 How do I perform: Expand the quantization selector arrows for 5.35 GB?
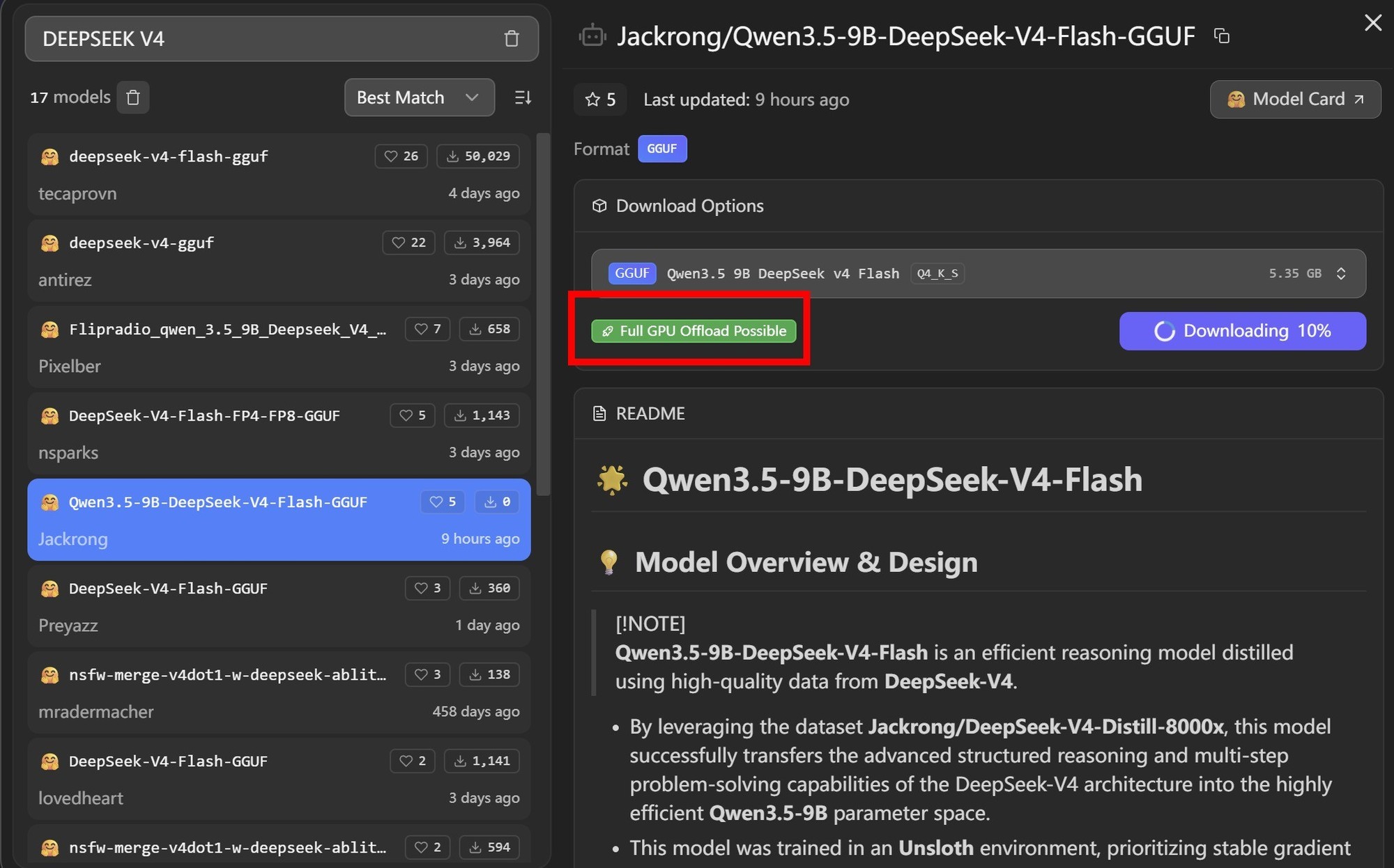coord(1341,274)
